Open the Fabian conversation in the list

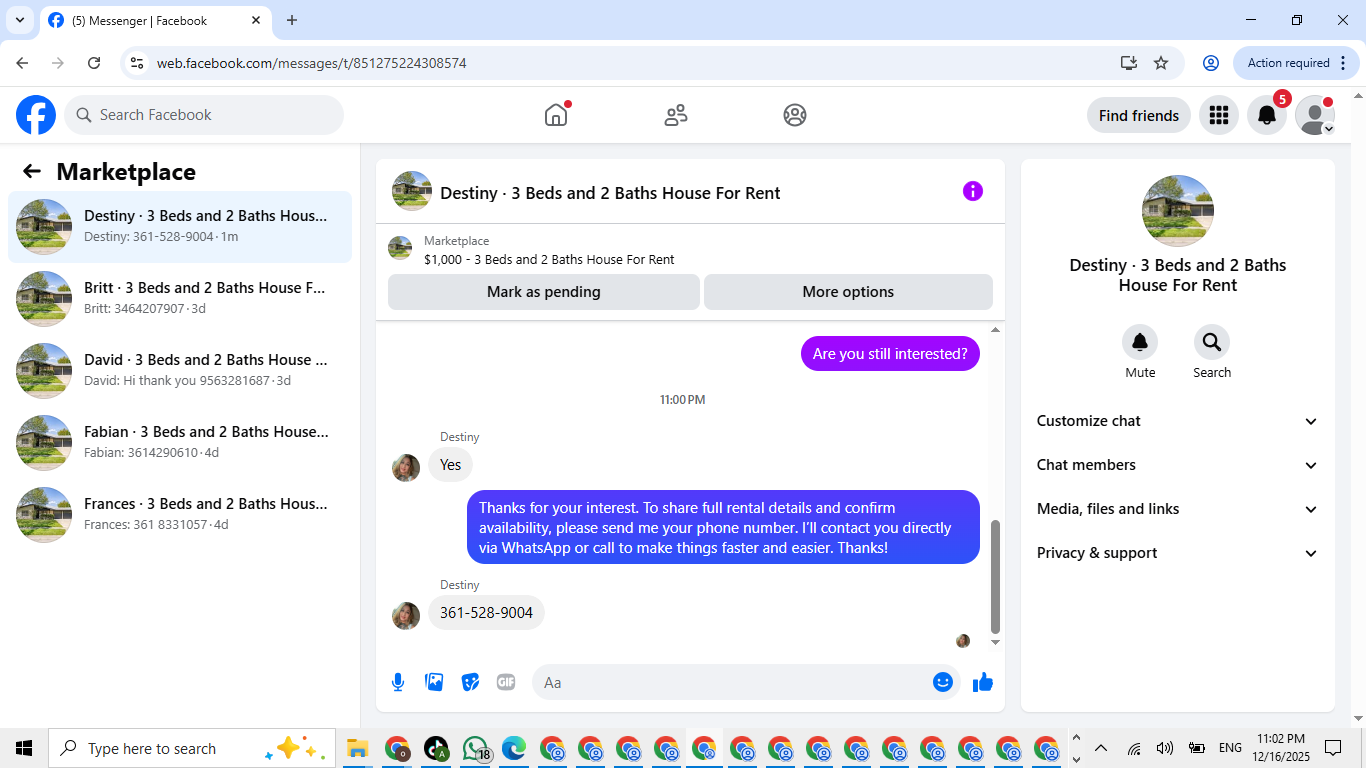[x=180, y=443]
